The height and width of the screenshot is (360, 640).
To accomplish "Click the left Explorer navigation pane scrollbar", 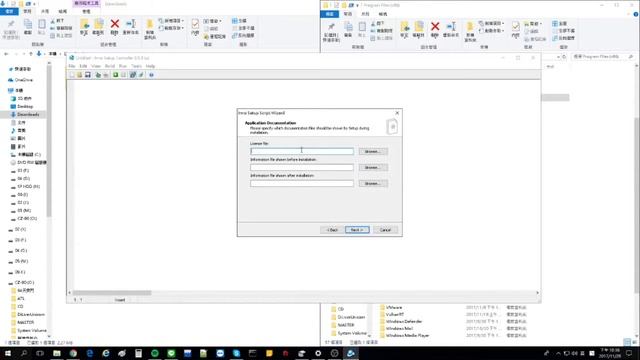I will [x=49, y=141].
